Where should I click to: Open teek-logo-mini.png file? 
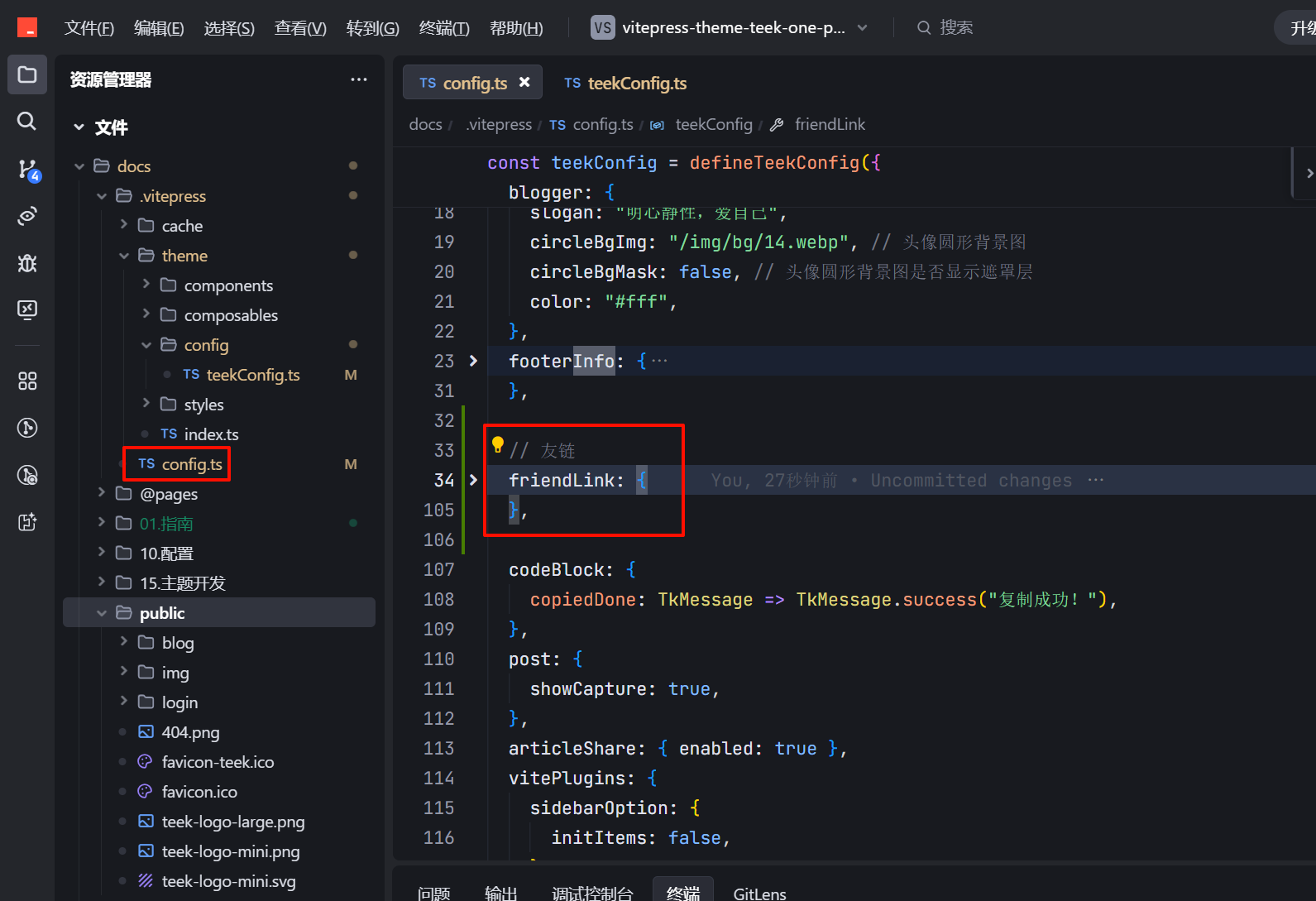click(231, 851)
